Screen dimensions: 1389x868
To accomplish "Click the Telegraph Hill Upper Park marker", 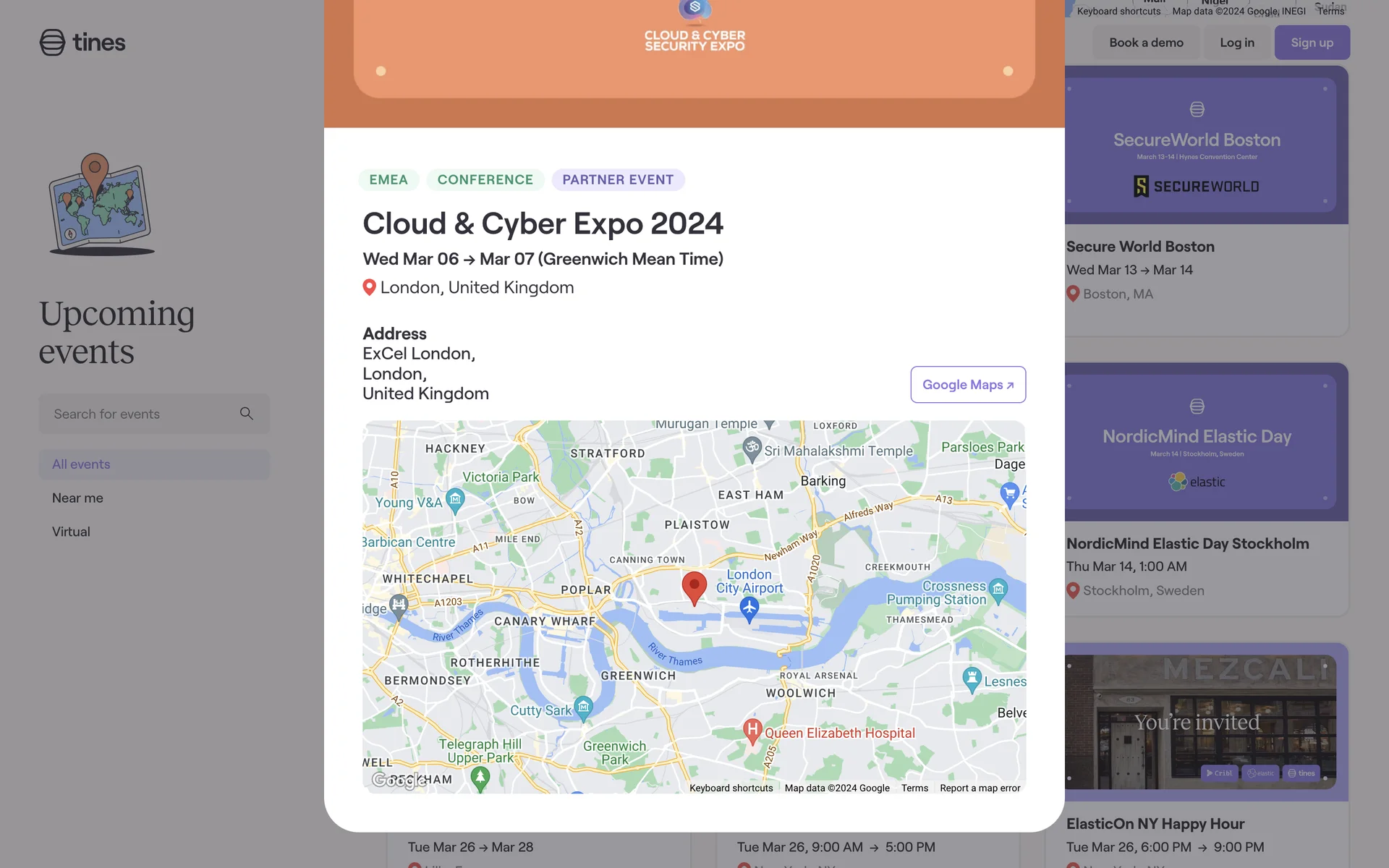I will 480,778.
